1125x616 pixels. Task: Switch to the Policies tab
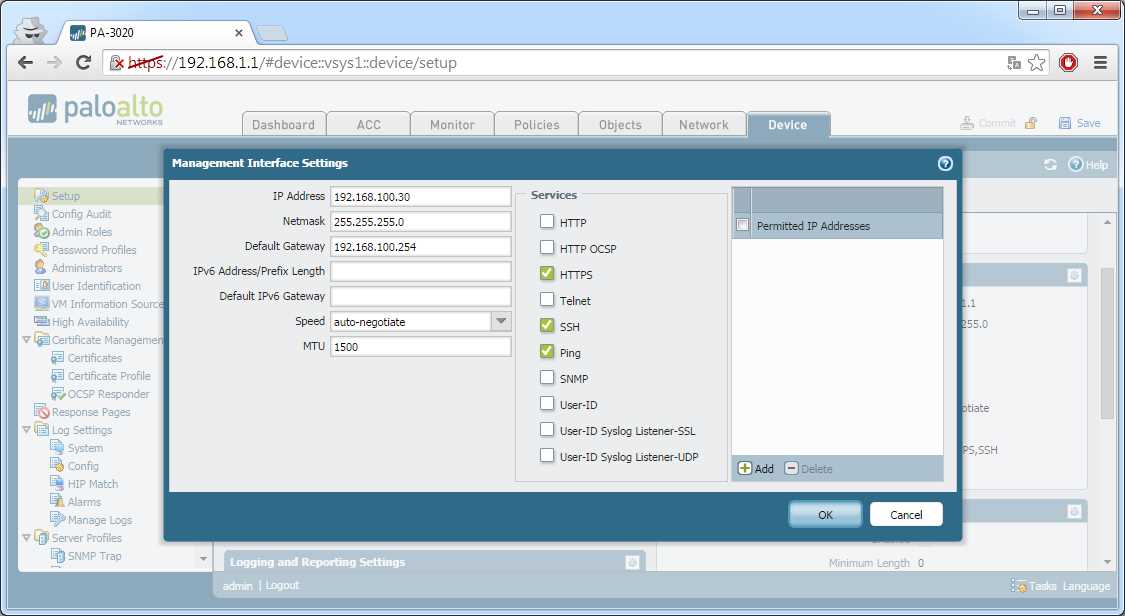[536, 124]
